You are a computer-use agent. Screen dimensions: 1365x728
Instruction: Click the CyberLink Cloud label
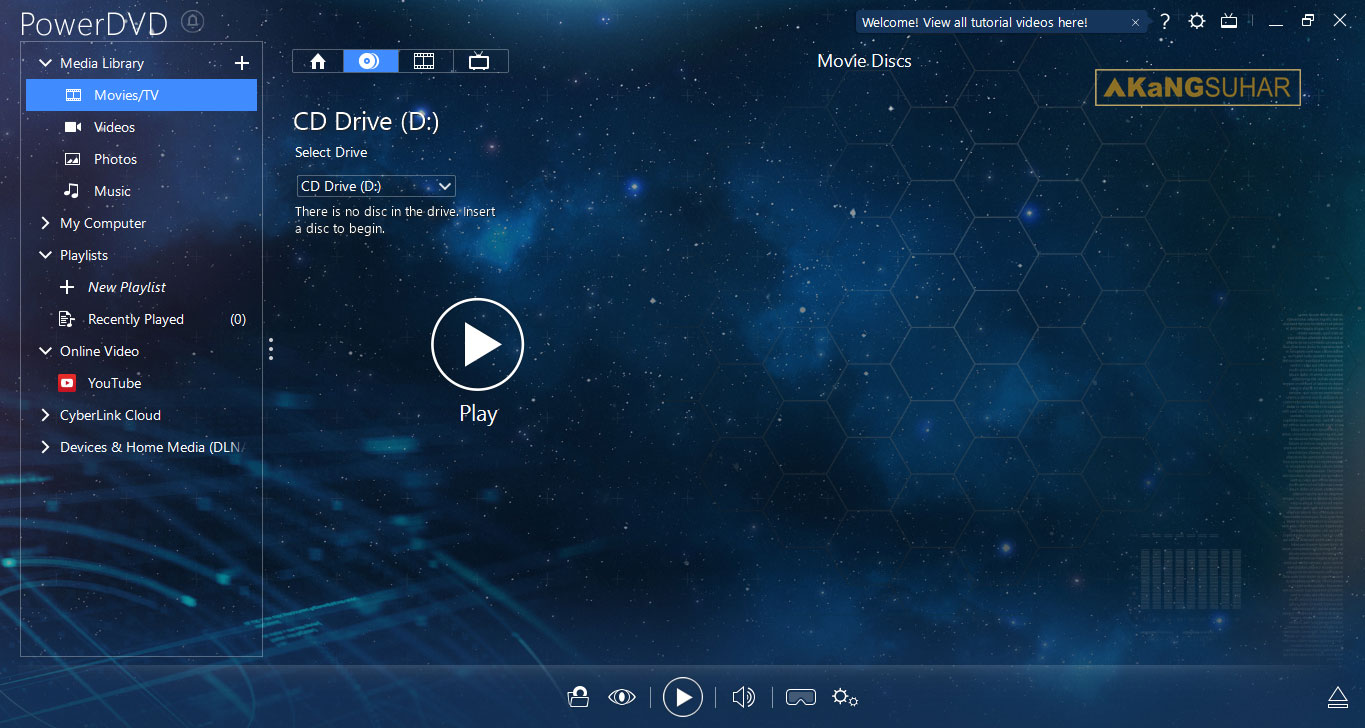[110, 415]
